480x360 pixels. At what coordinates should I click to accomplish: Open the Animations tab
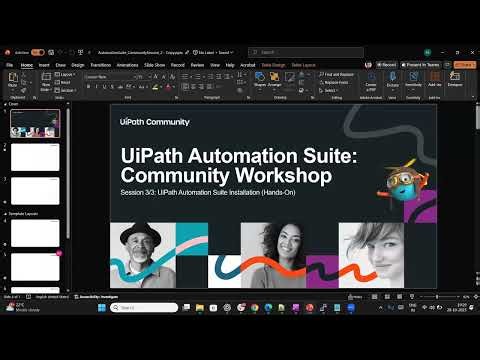coord(127,65)
